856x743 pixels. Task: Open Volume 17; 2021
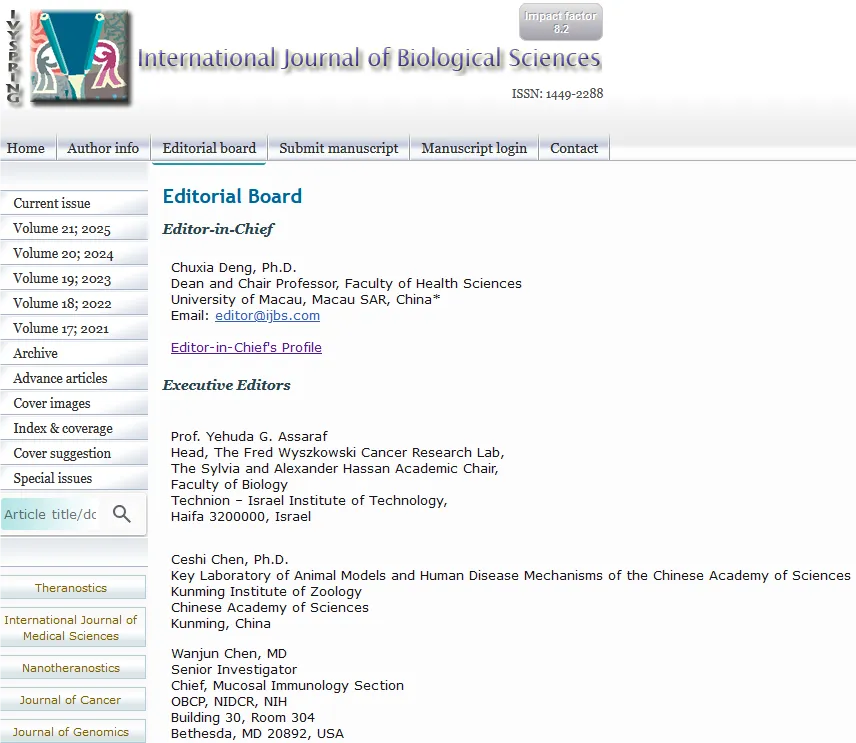74,328
